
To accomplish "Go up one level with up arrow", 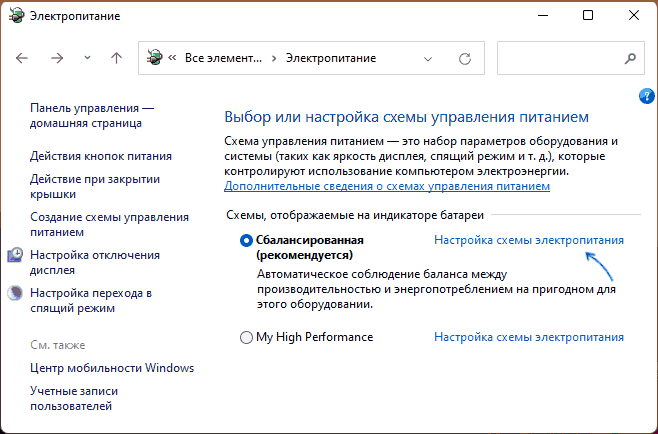I will pyautogui.click(x=116, y=58).
